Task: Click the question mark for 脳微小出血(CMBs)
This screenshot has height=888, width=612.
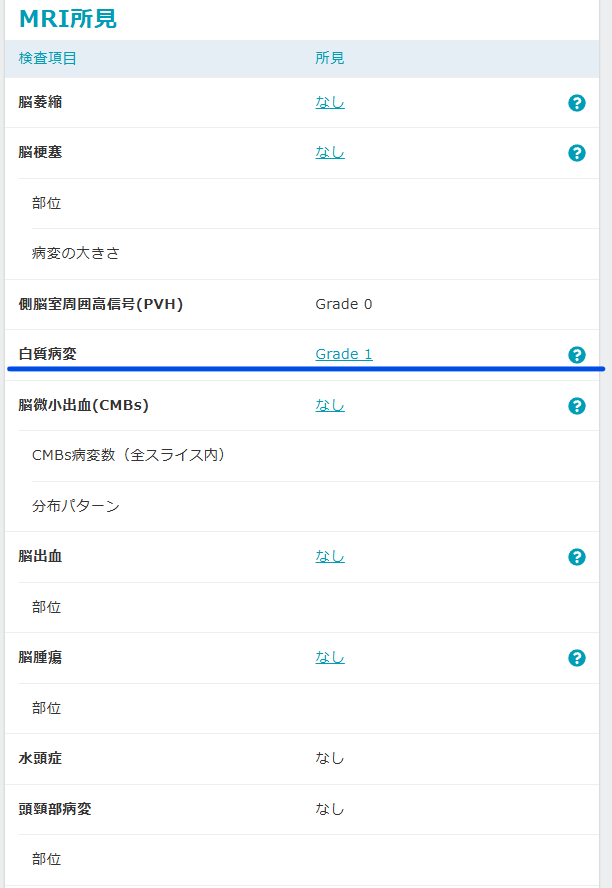Action: [577, 406]
